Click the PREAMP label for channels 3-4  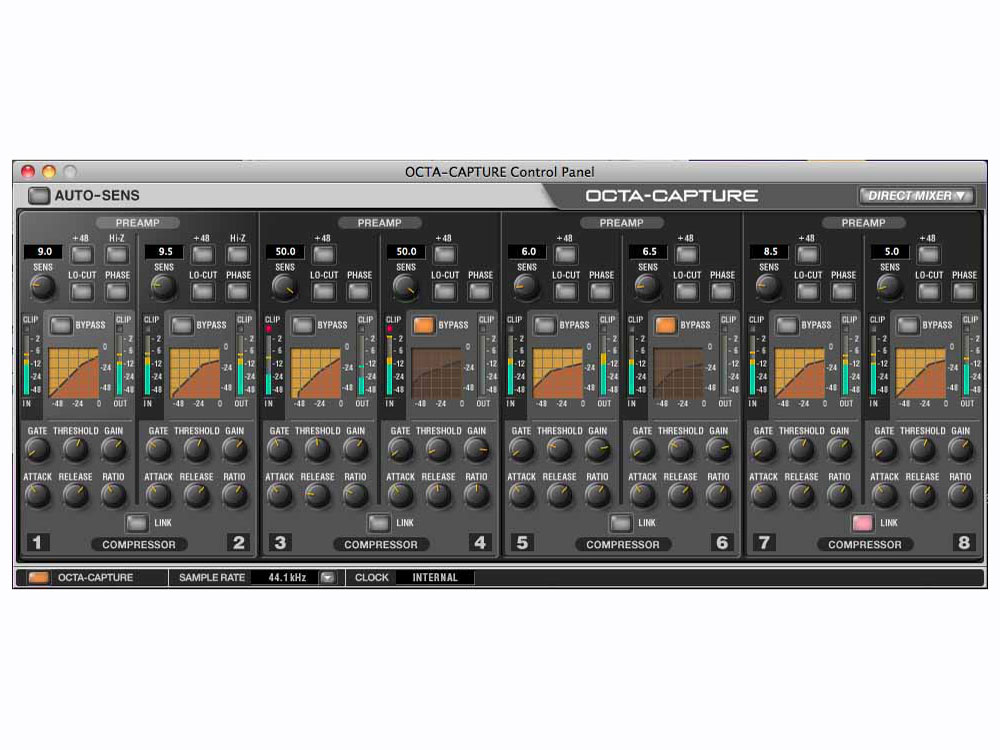379,223
